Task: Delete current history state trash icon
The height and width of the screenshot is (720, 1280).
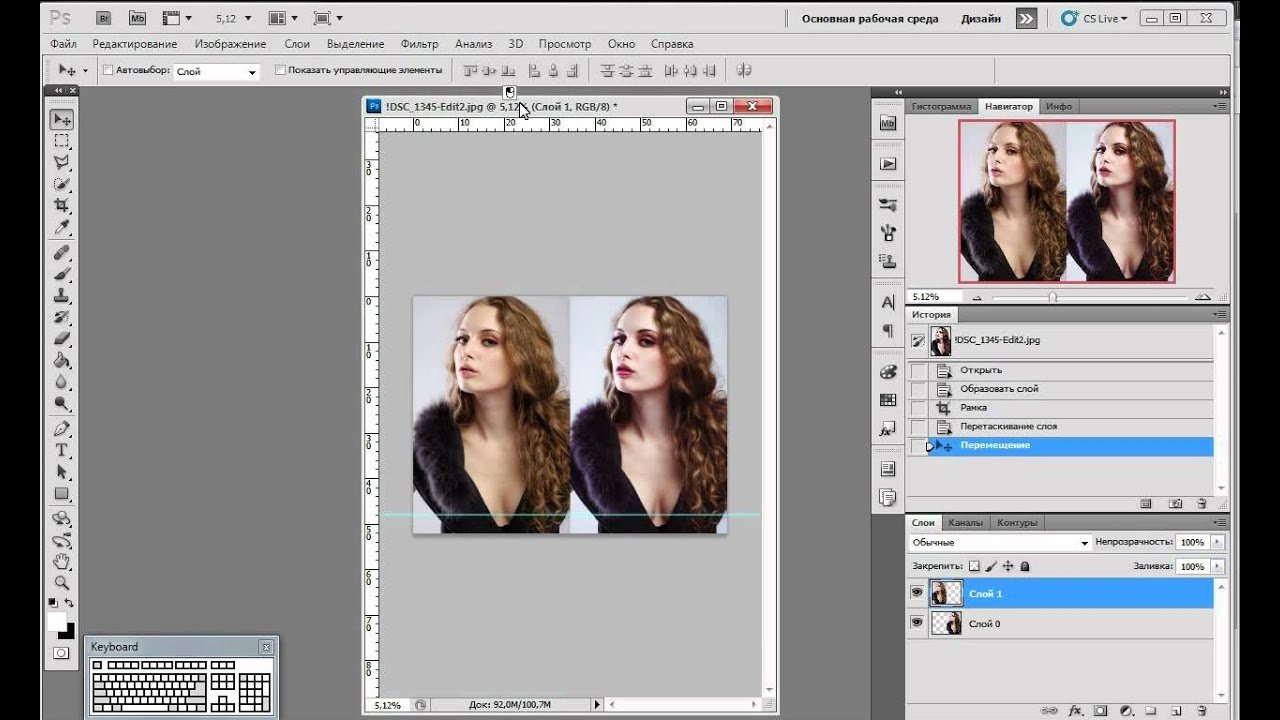Action: coord(1201,503)
